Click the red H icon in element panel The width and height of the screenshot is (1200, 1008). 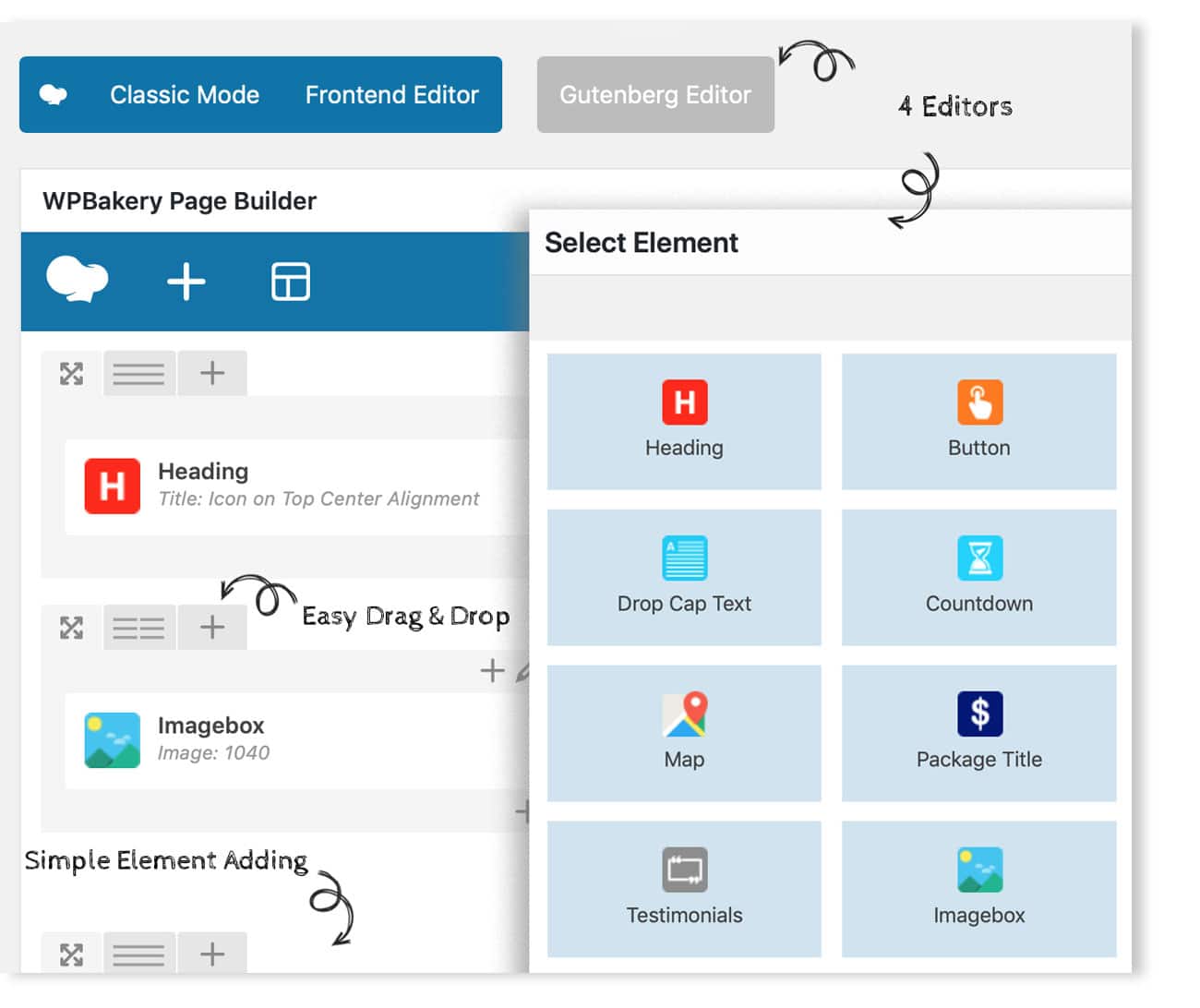click(x=685, y=402)
